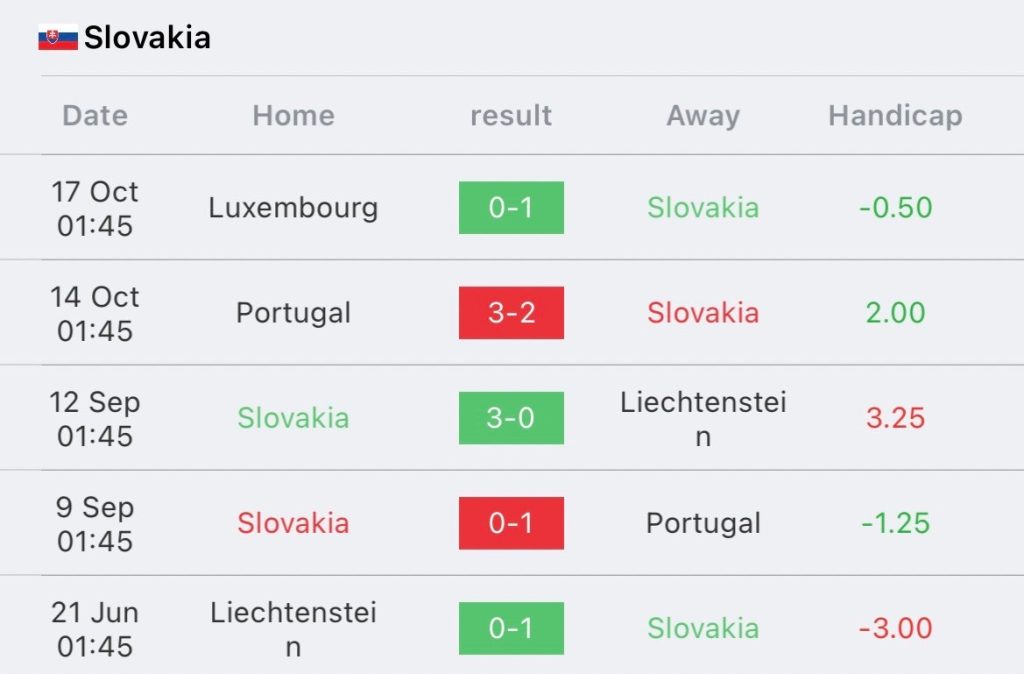Open the green 0-1 Luxembourg result badge
The height and width of the screenshot is (674, 1024).
[511, 208]
